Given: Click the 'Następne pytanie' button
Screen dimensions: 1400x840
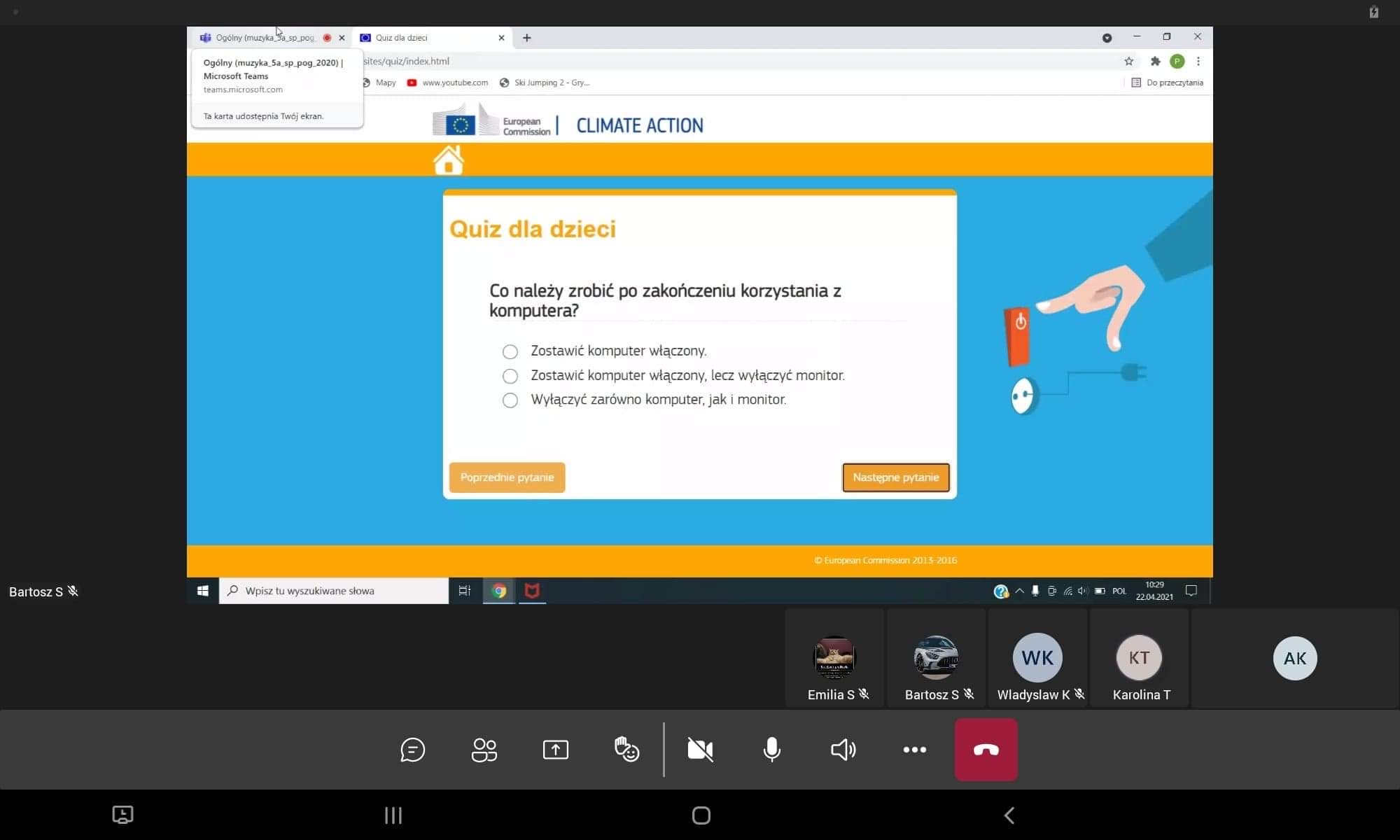Looking at the screenshot, I should coord(895,477).
